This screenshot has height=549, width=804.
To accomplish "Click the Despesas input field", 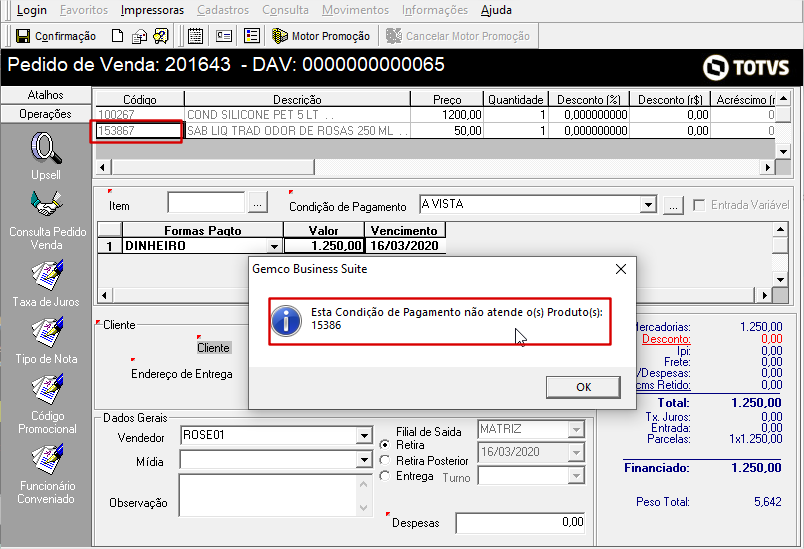I will [520, 523].
